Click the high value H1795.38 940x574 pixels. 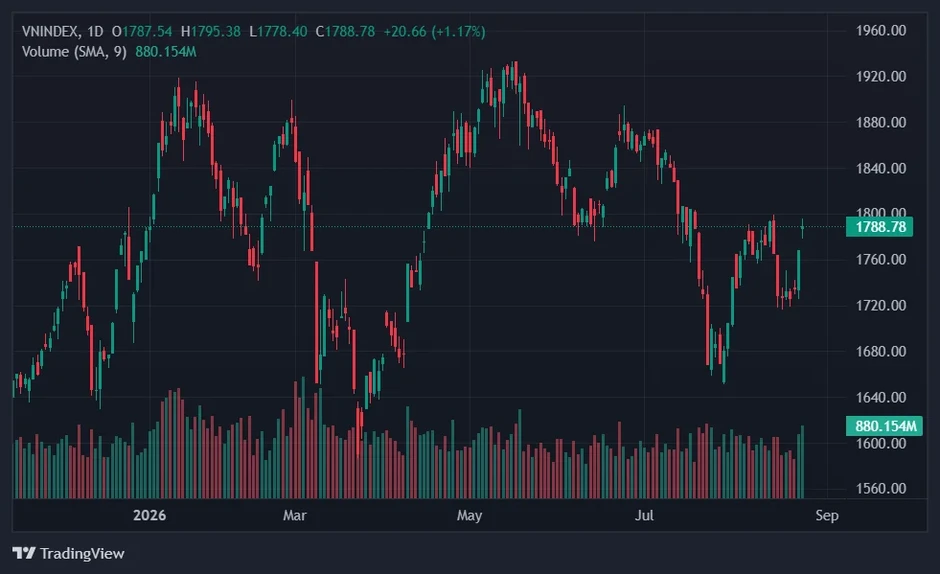(211, 31)
